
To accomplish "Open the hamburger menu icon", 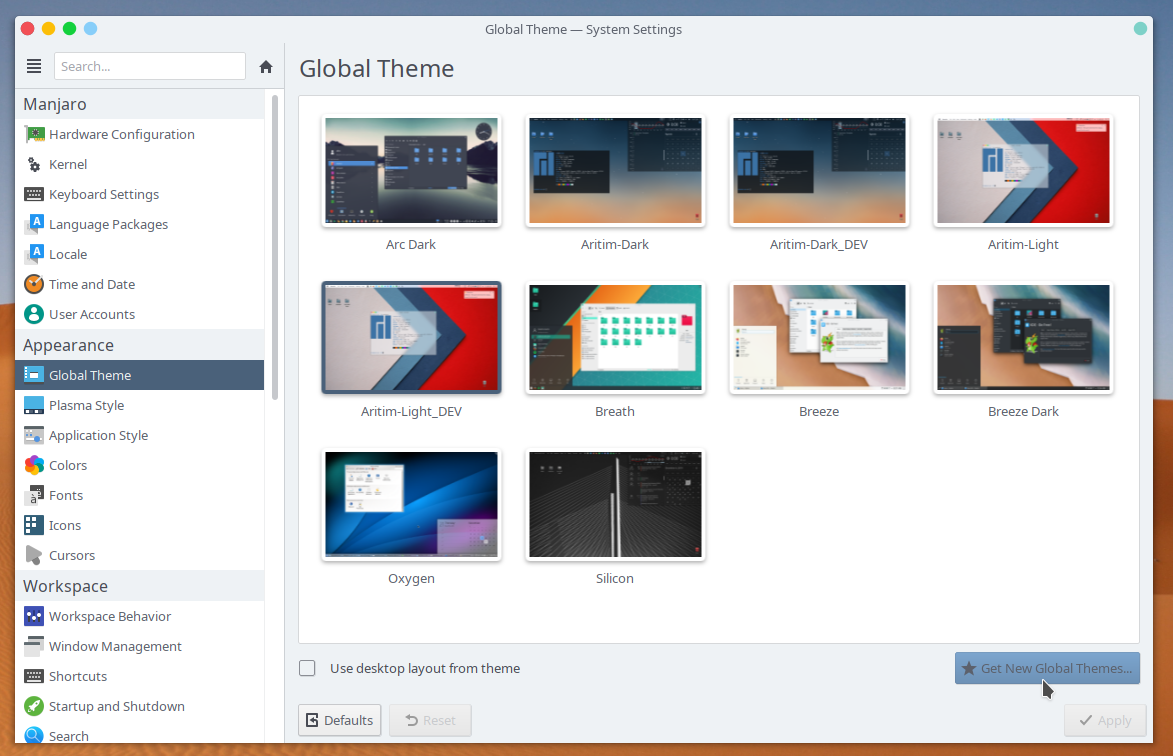I will (34, 66).
